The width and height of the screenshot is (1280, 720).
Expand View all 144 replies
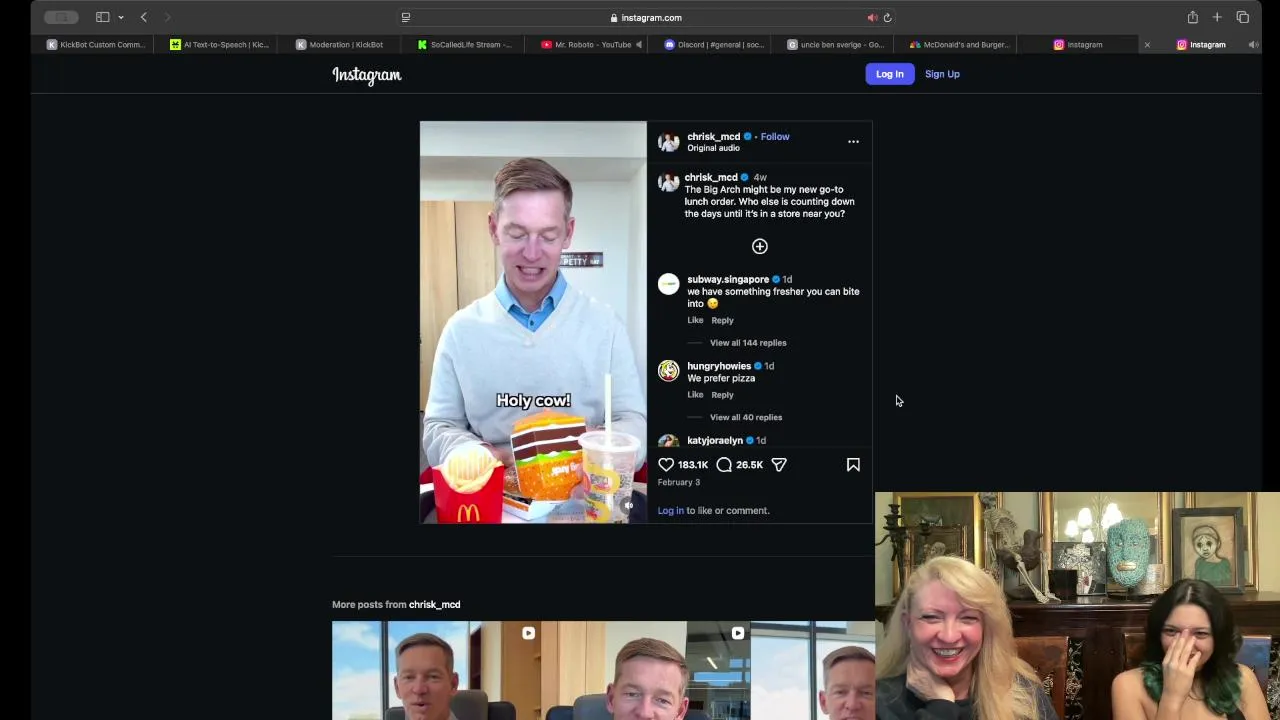pyautogui.click(x=748, y=343)
